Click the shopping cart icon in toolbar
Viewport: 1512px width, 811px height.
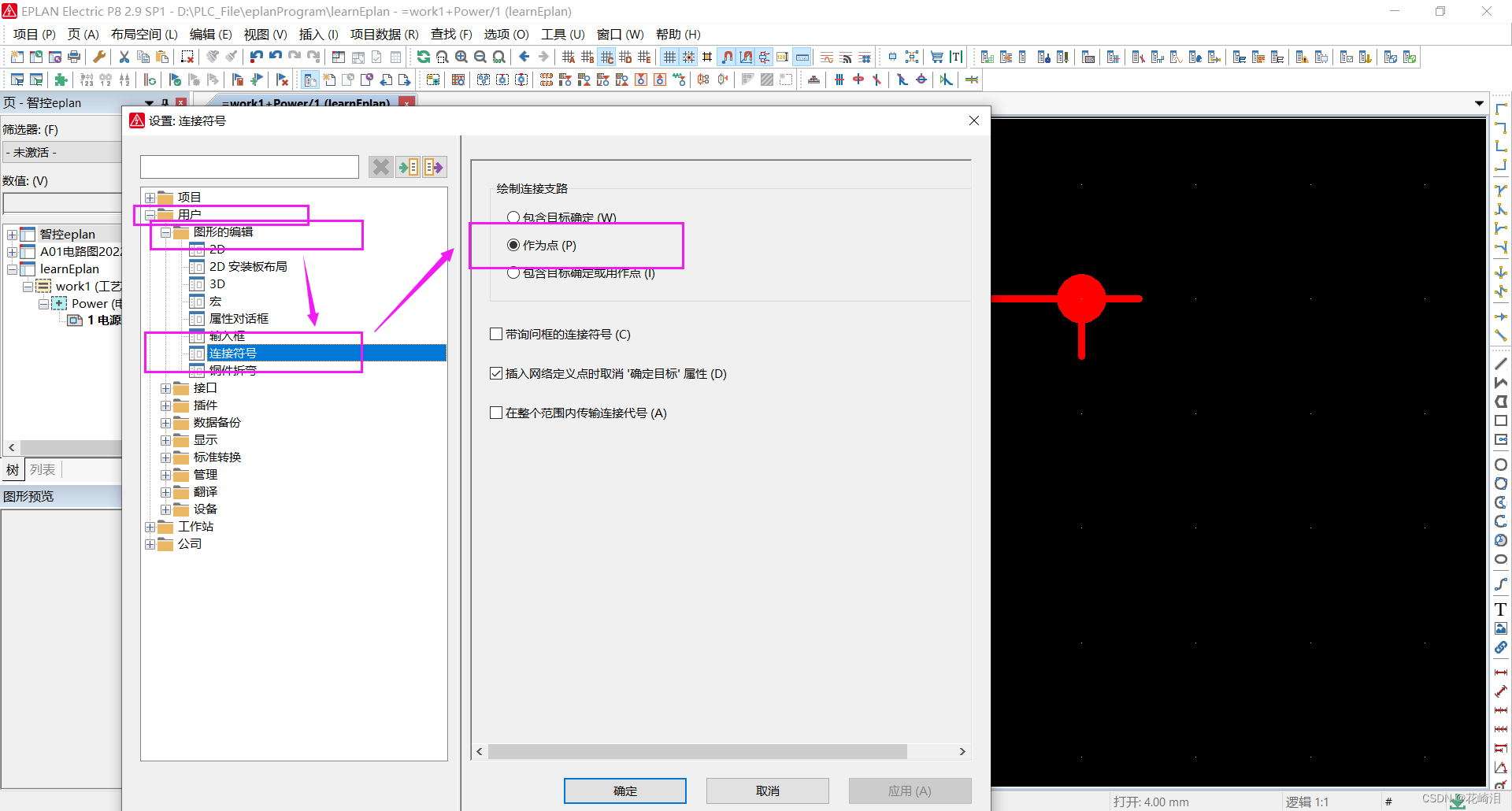click(x=936, y=57)
